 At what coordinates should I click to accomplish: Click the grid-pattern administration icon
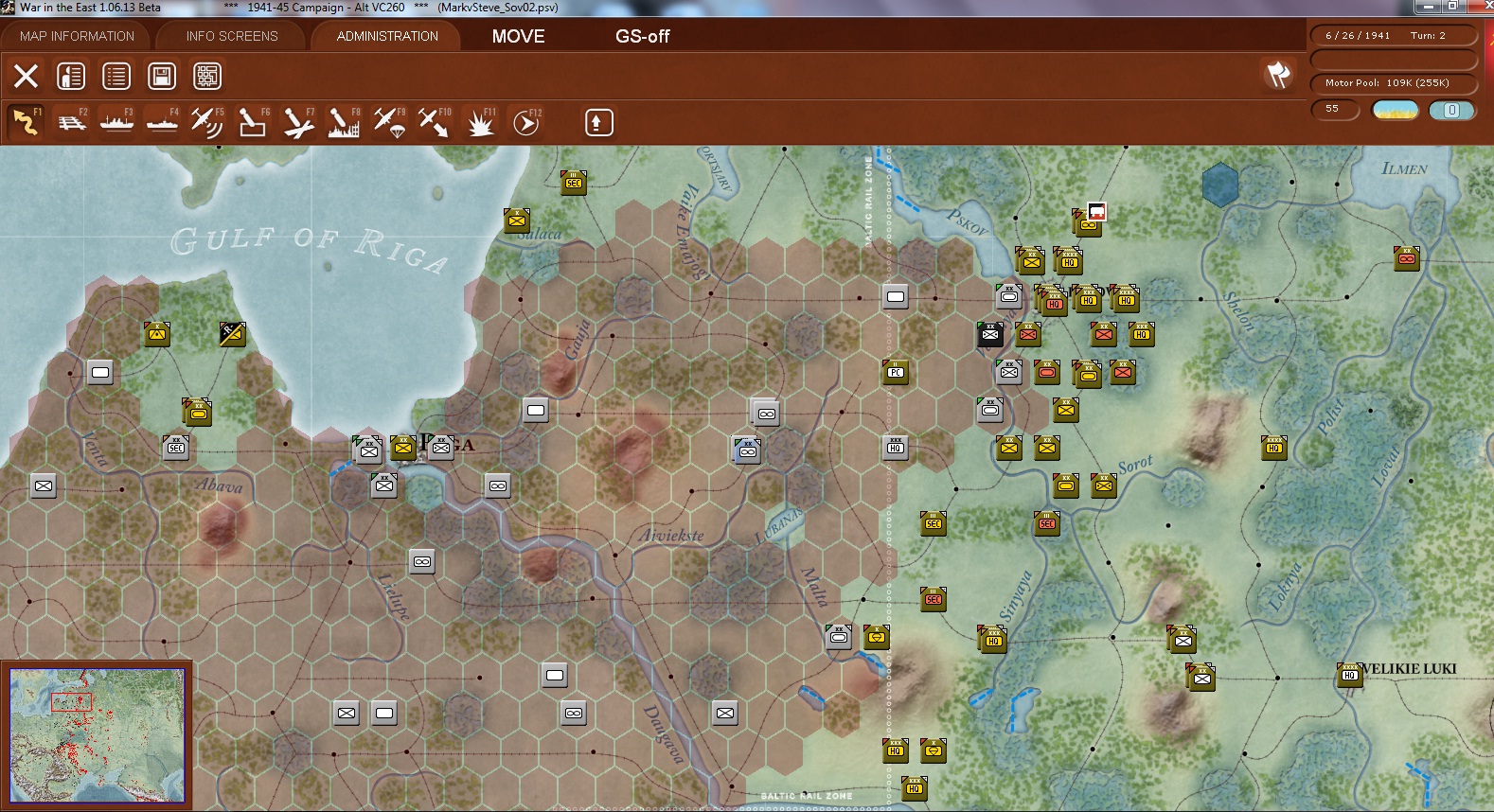point(207,76)
